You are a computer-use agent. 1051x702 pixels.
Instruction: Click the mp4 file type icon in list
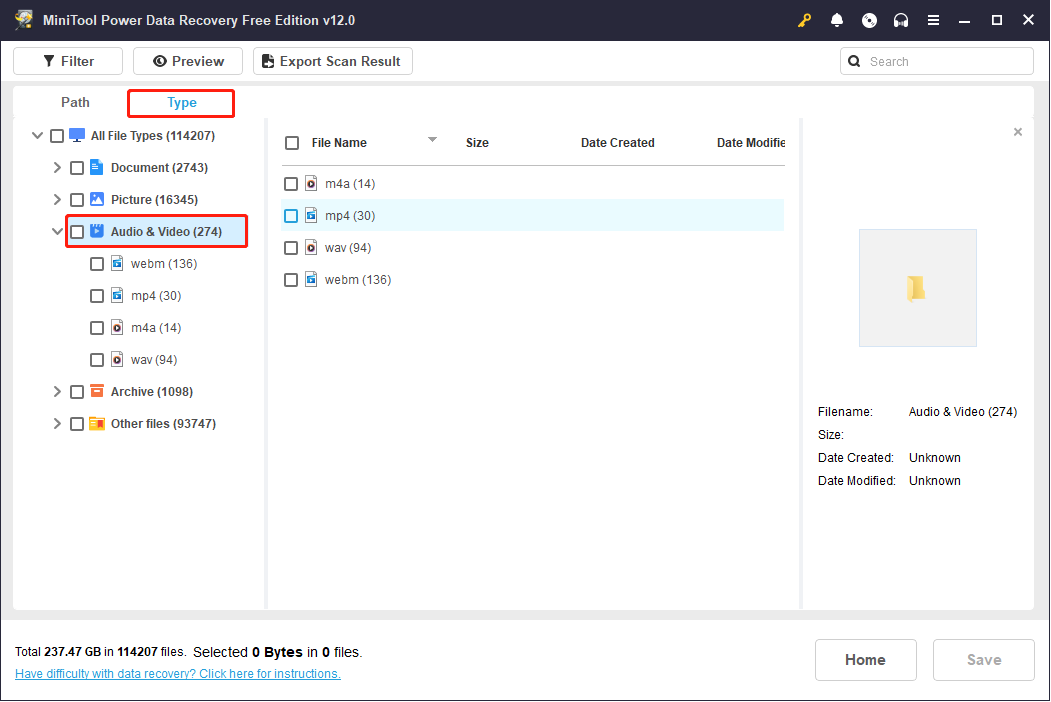pos(311,216)
